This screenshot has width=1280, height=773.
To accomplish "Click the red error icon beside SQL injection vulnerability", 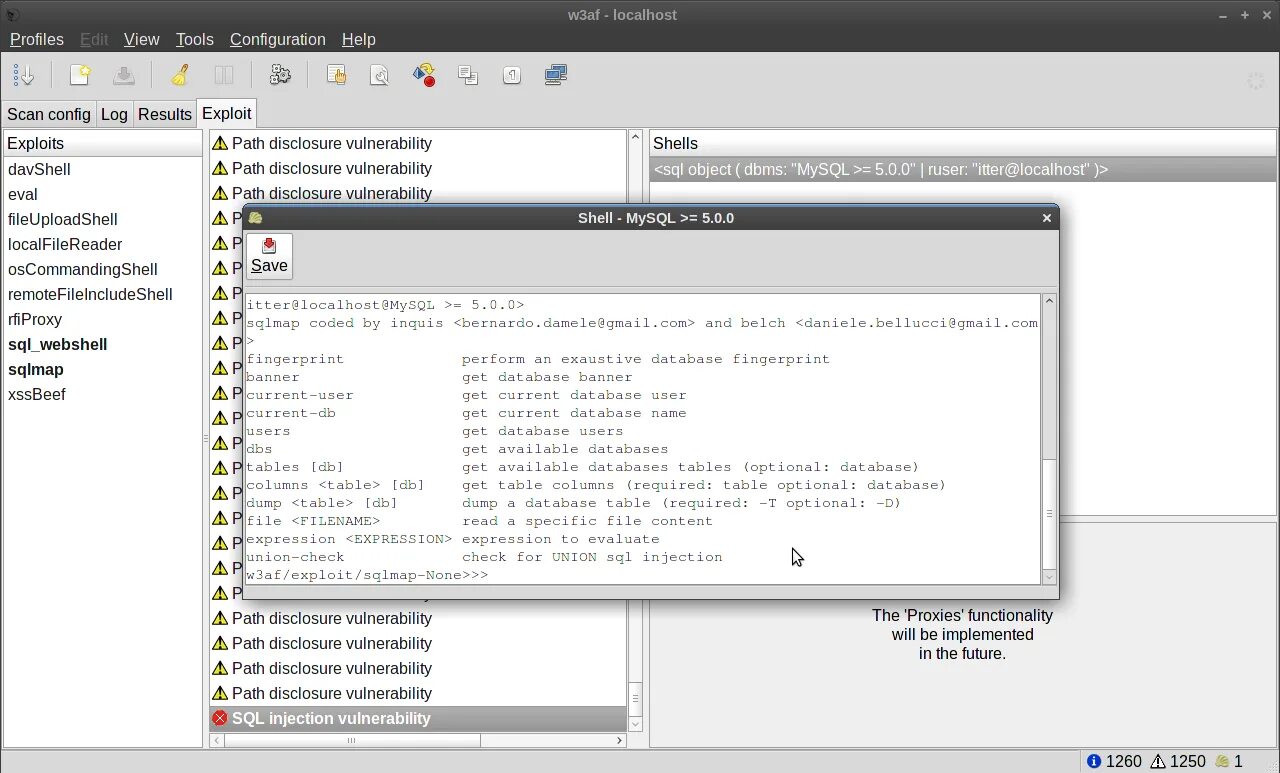I will click(x=220, y=718).
